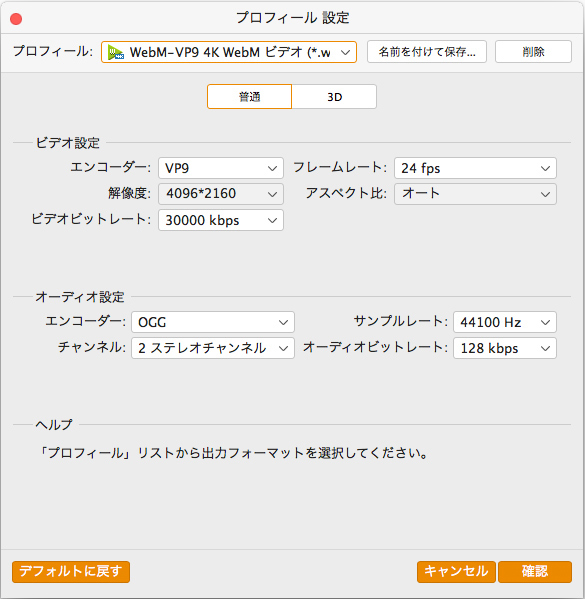Viewport: 585px width, 599px height.
Task: Click the 確認 button
Action: pyautogui.click(x=535, y=571)
